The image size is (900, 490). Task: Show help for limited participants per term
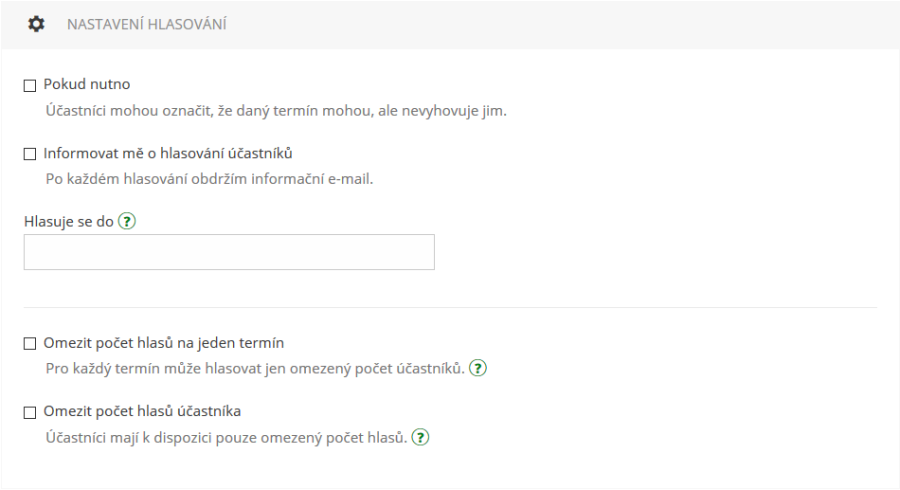click(x=478, y=368)
